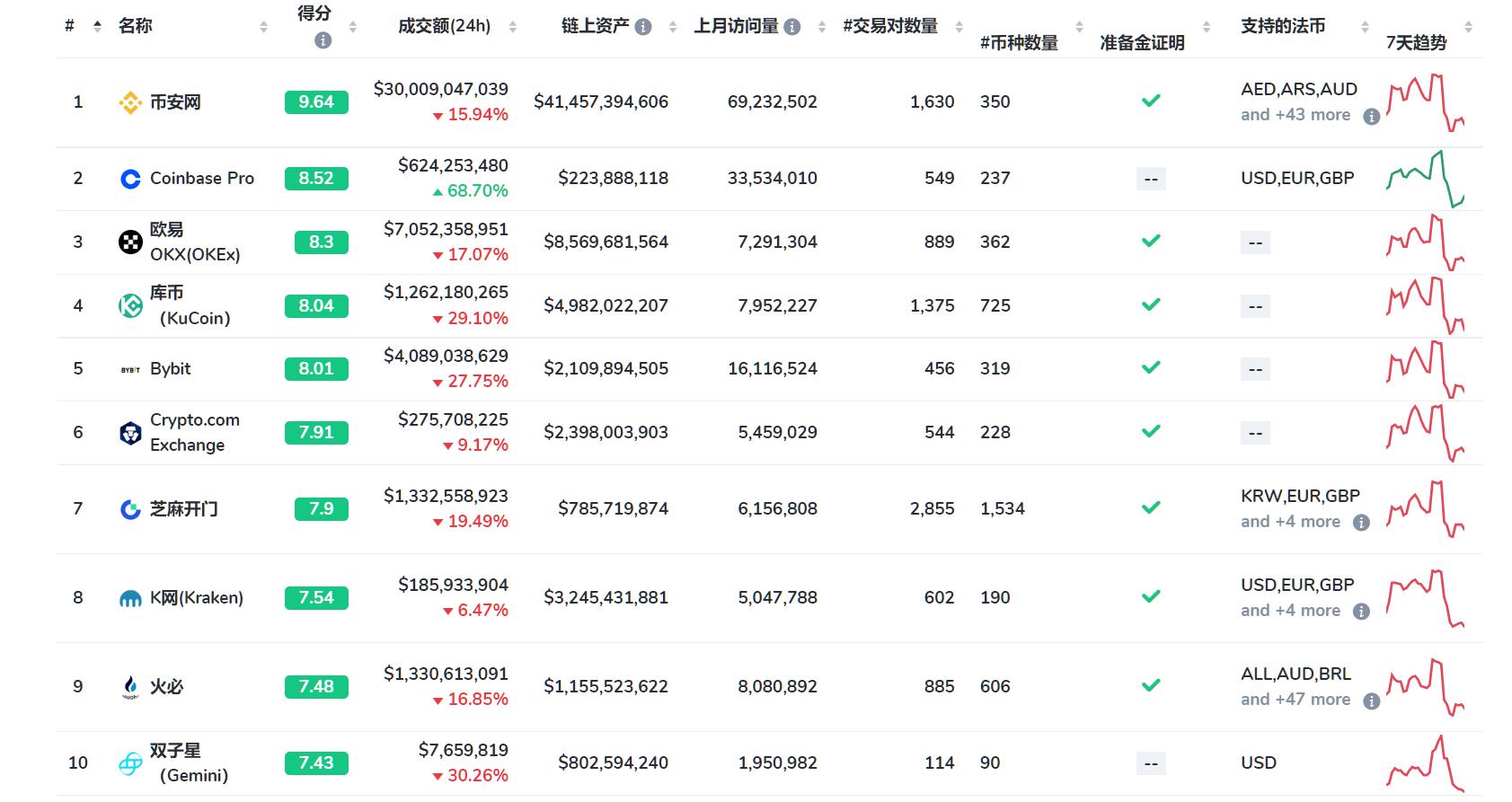Sort by #币种数量 using its sort arrows
This screenshot has width=1512, height=802.
1079,27
